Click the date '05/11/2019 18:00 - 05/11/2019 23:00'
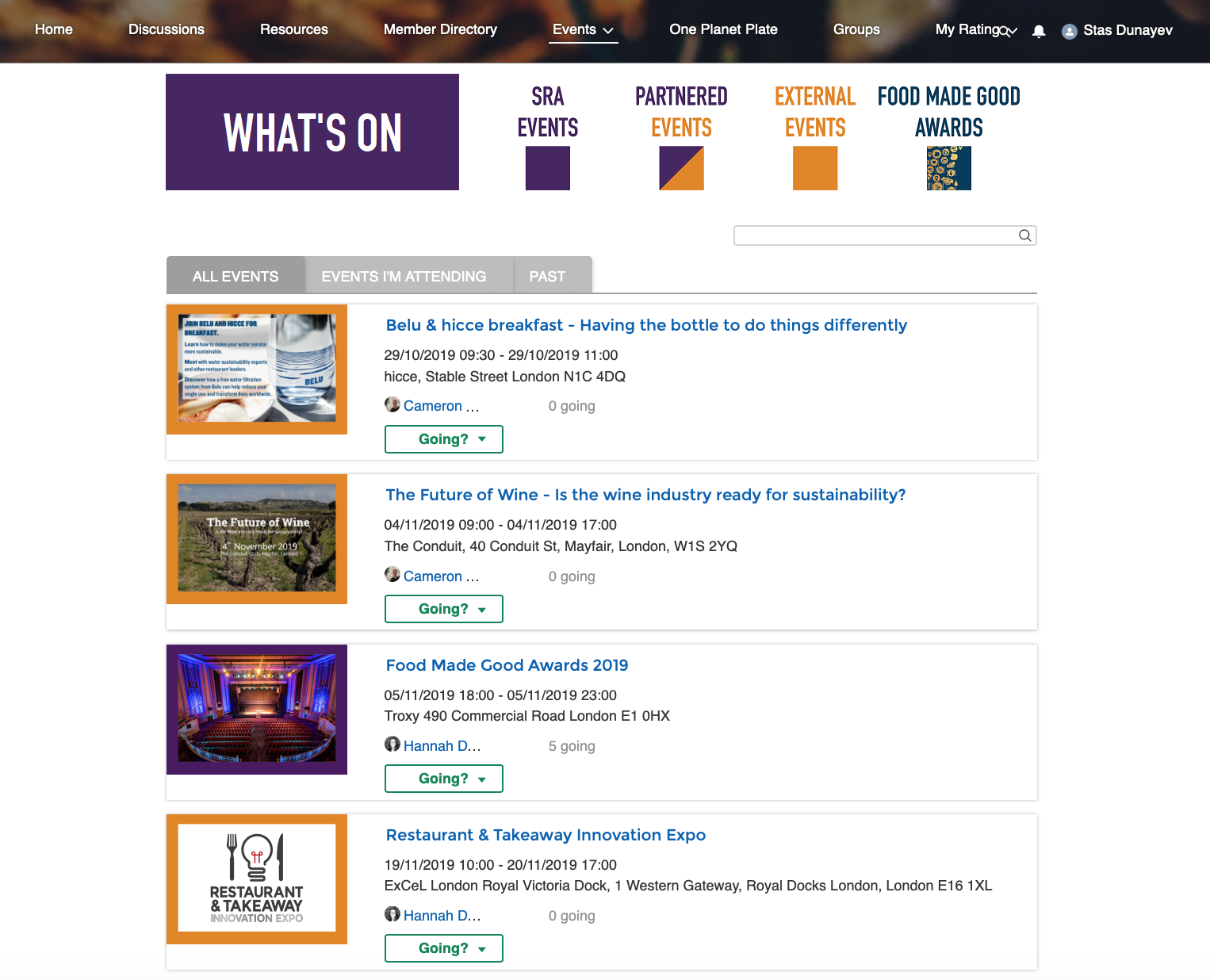 [x=500, y=695]
